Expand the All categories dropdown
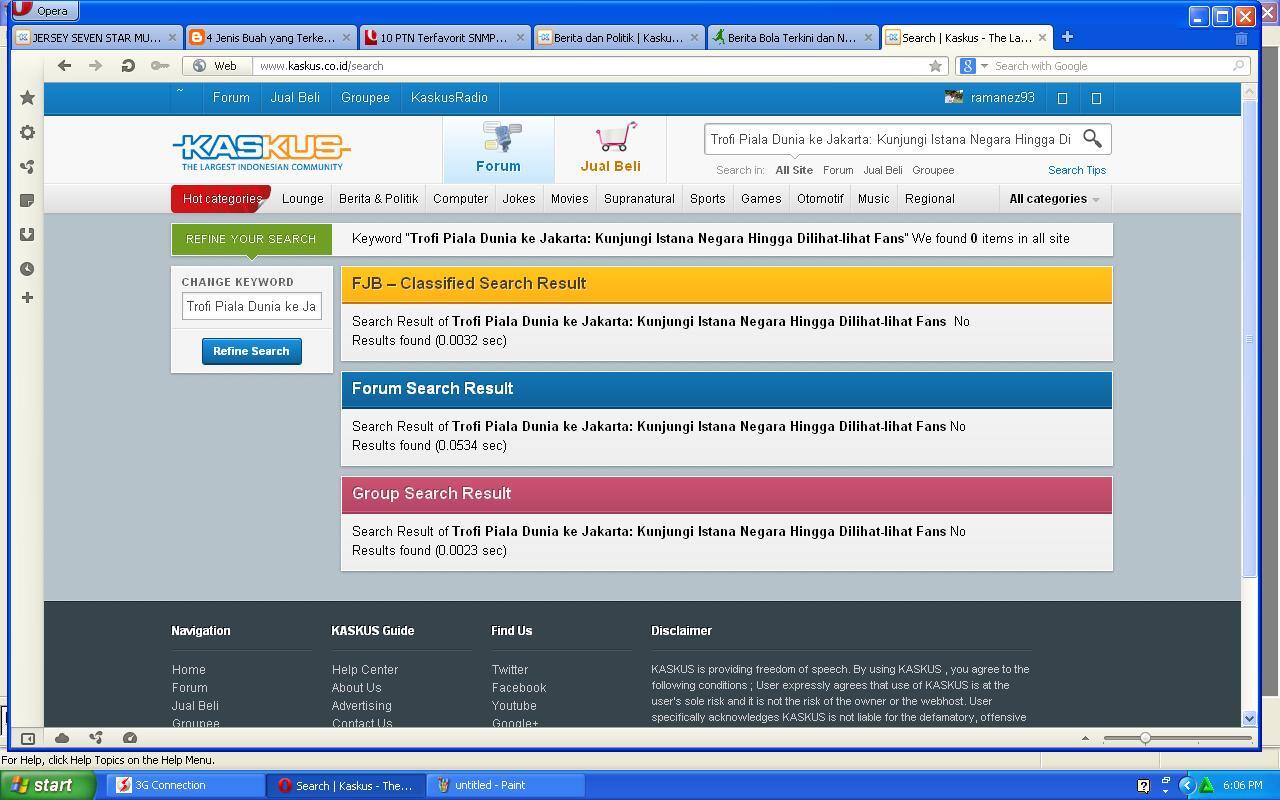This screenshot has height=800, width=1280. [x=1054, y=199]
